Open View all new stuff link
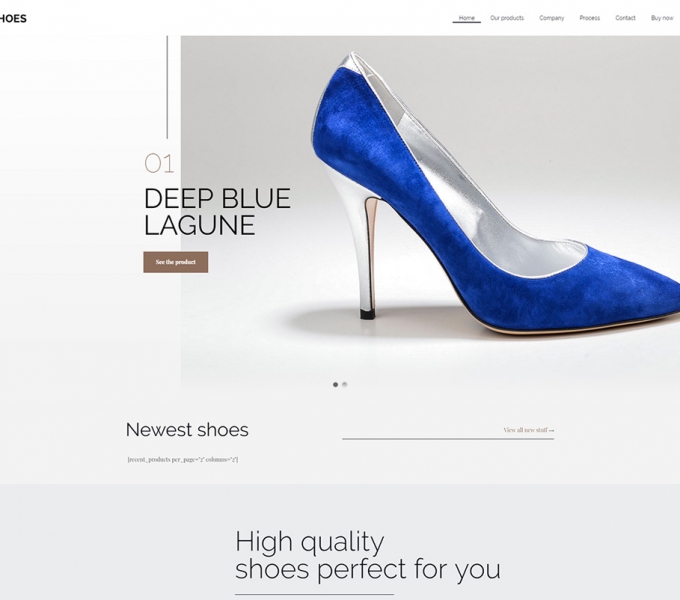 coord(529,430)
